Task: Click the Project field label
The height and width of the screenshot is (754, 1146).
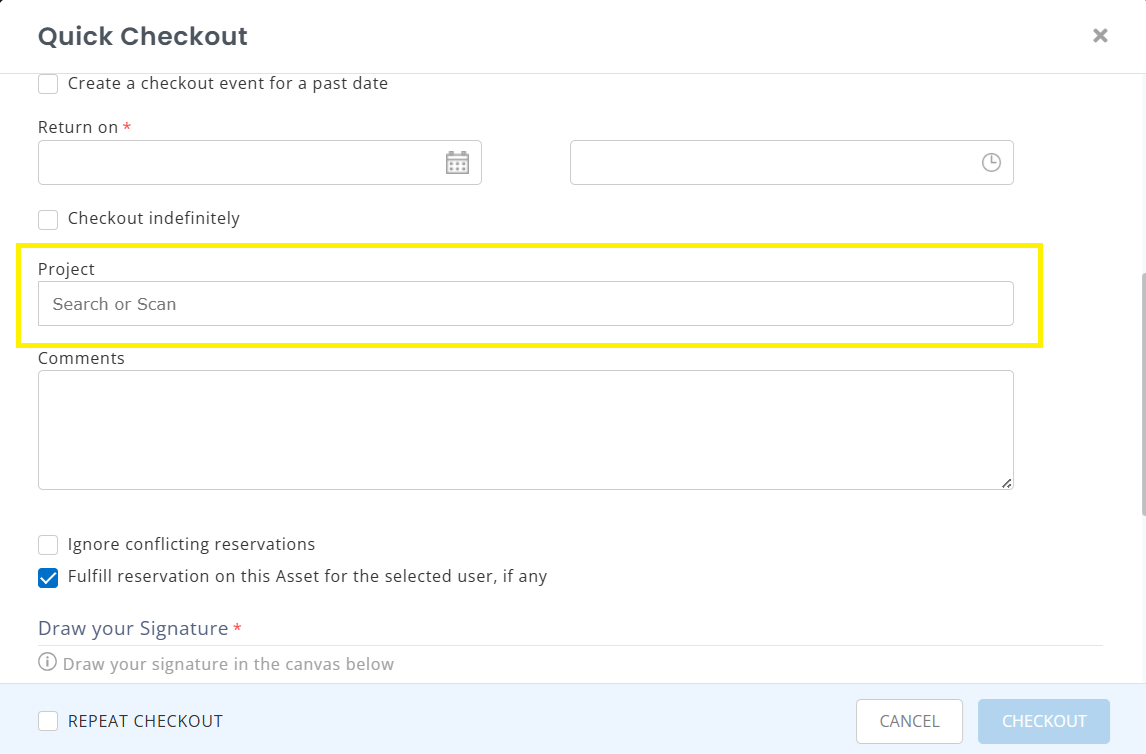Action: [x=67, y=269]
